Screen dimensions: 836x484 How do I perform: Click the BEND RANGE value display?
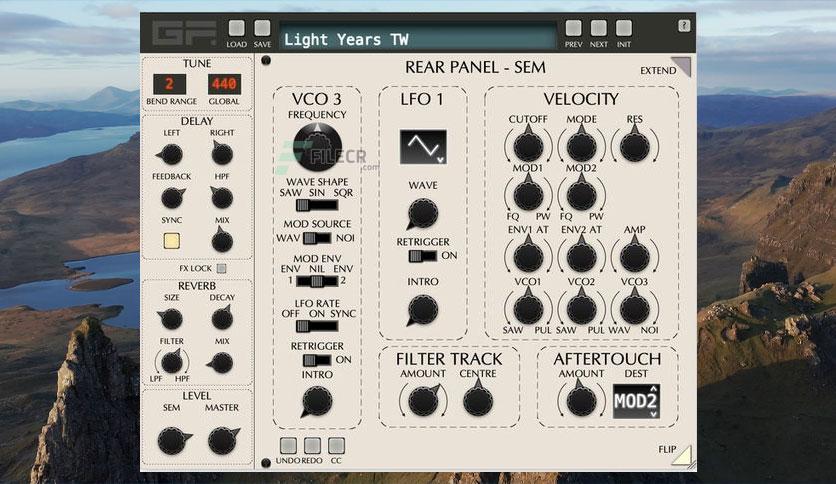170,84
